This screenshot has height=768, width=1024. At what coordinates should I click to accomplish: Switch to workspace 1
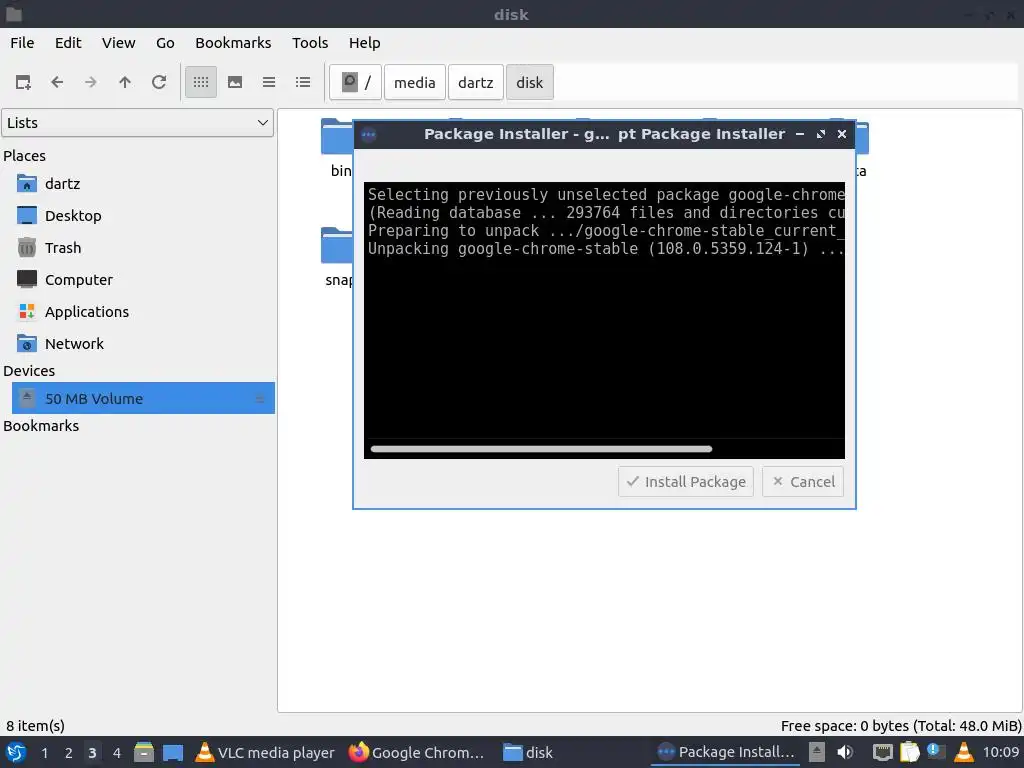(x=44, y=753)
